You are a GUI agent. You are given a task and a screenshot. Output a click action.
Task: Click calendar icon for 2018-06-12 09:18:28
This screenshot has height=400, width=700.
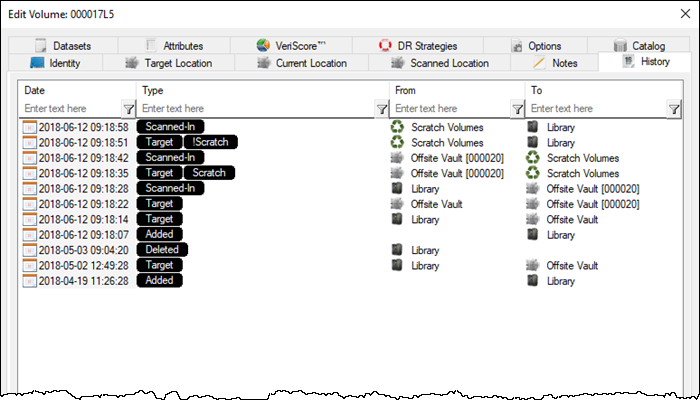tap(29, 189)
